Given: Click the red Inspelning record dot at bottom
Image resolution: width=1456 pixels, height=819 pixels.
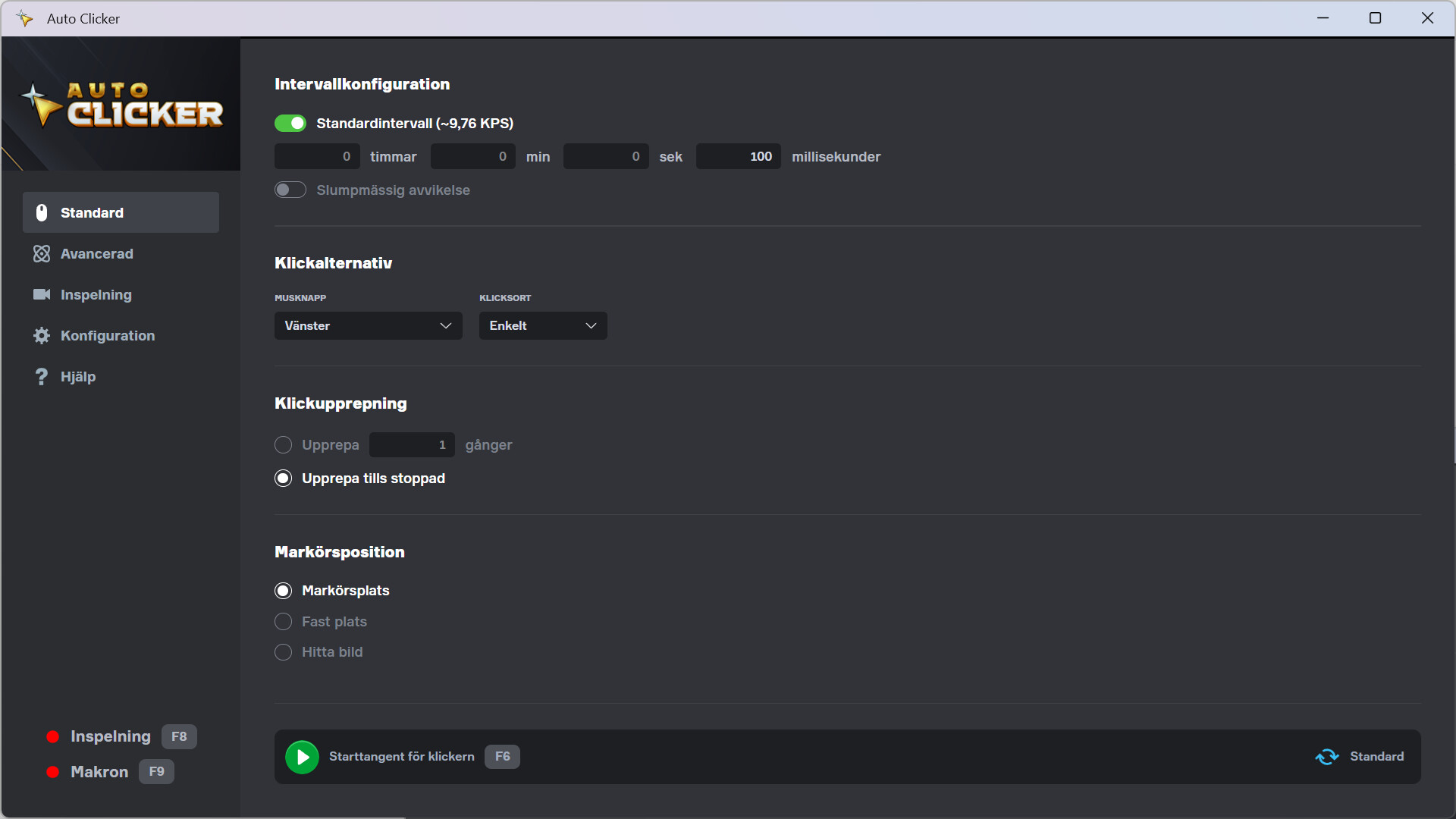Looking at the screenshot, I should tap(53, 737).
